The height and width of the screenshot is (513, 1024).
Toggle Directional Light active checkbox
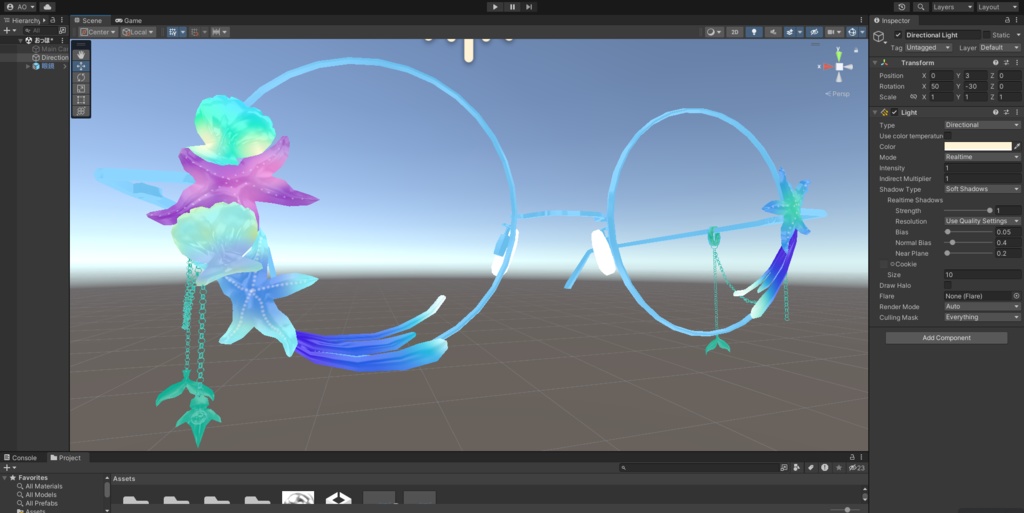pyautogui.click(x=898, y=35)
